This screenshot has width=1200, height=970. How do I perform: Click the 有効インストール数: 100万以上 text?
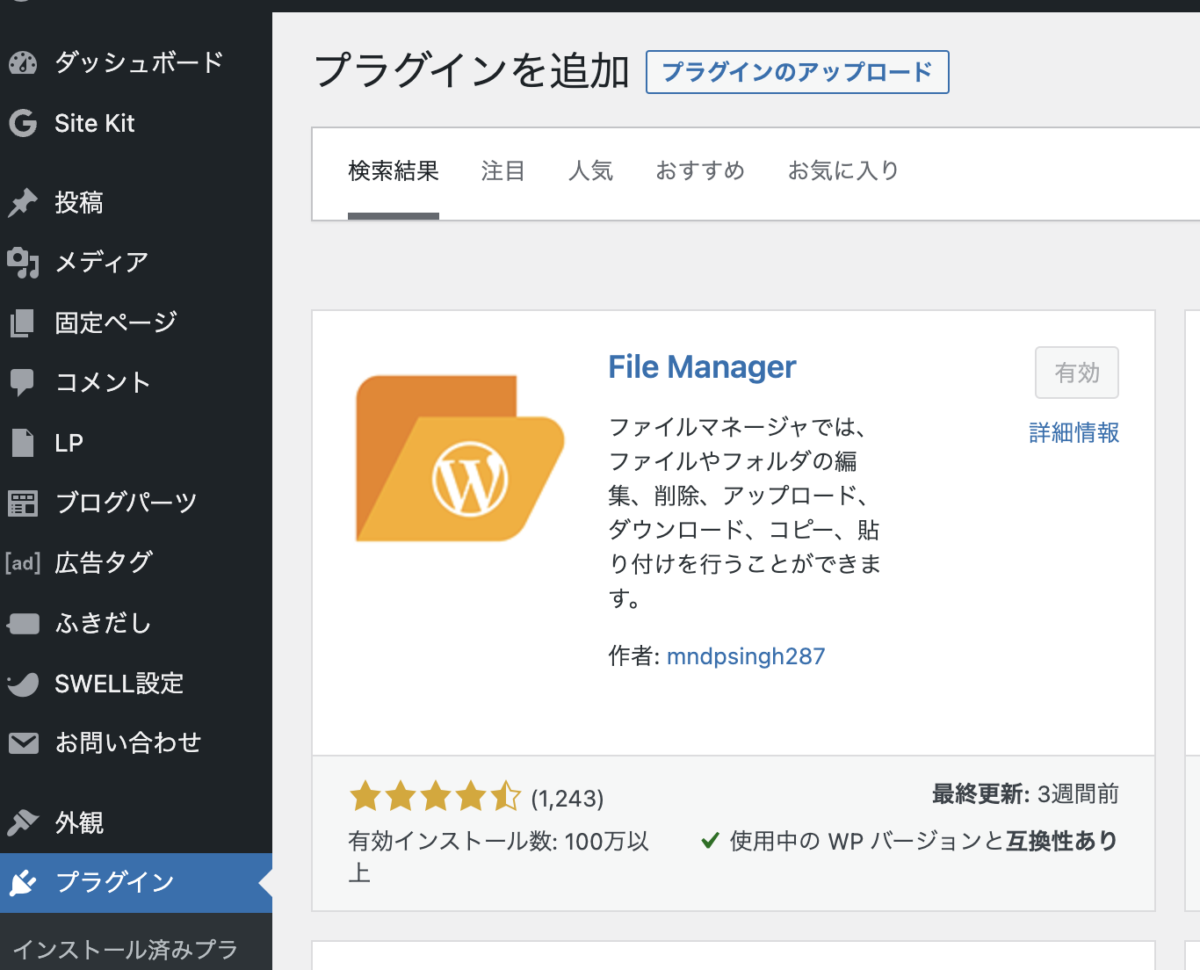tap(499, 857)
